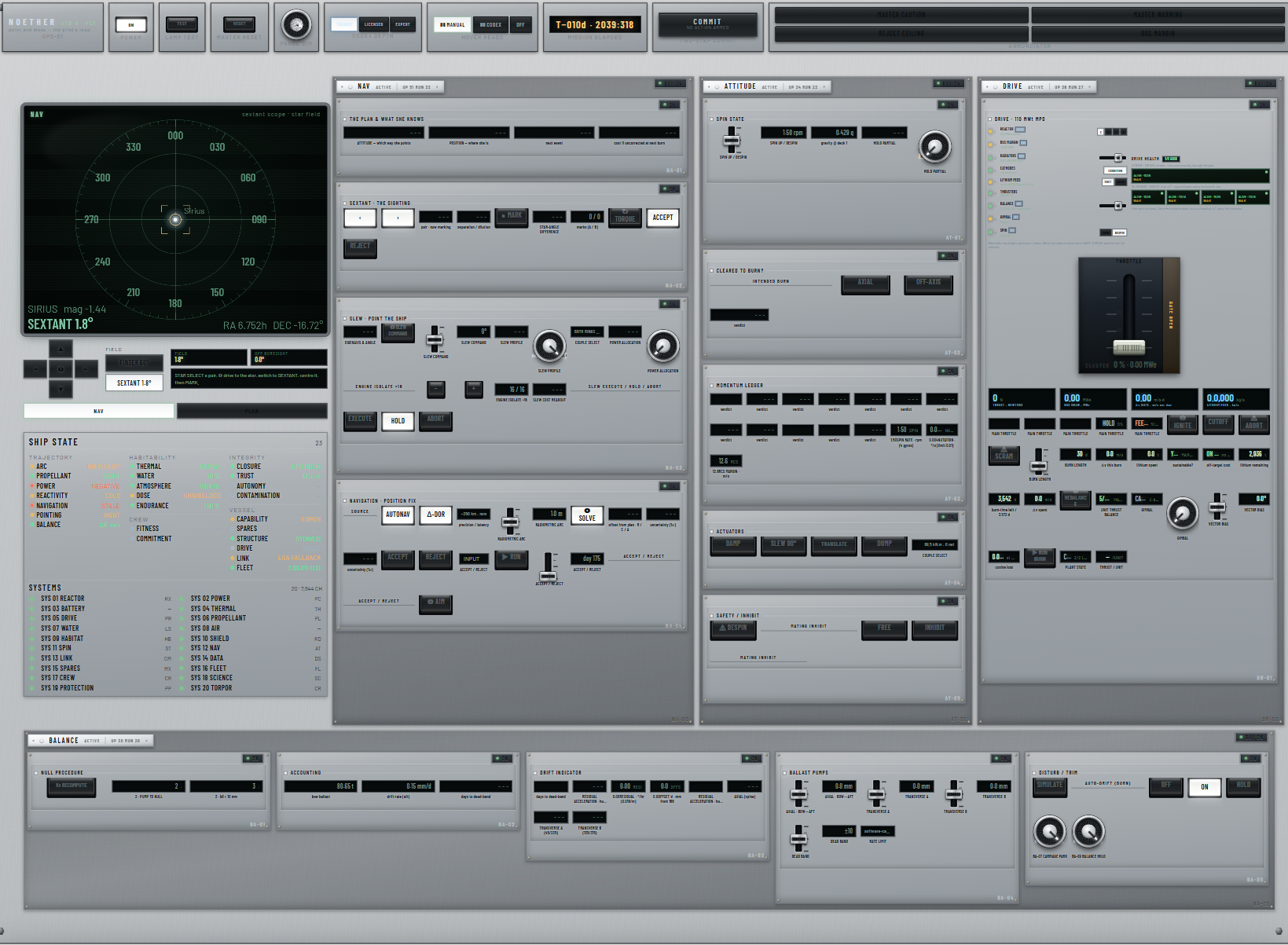Image resolution: width=1288 pixels, height=945 pixels.
Task: Click the Spin State hold partial knob
Action: pos(934,146)
